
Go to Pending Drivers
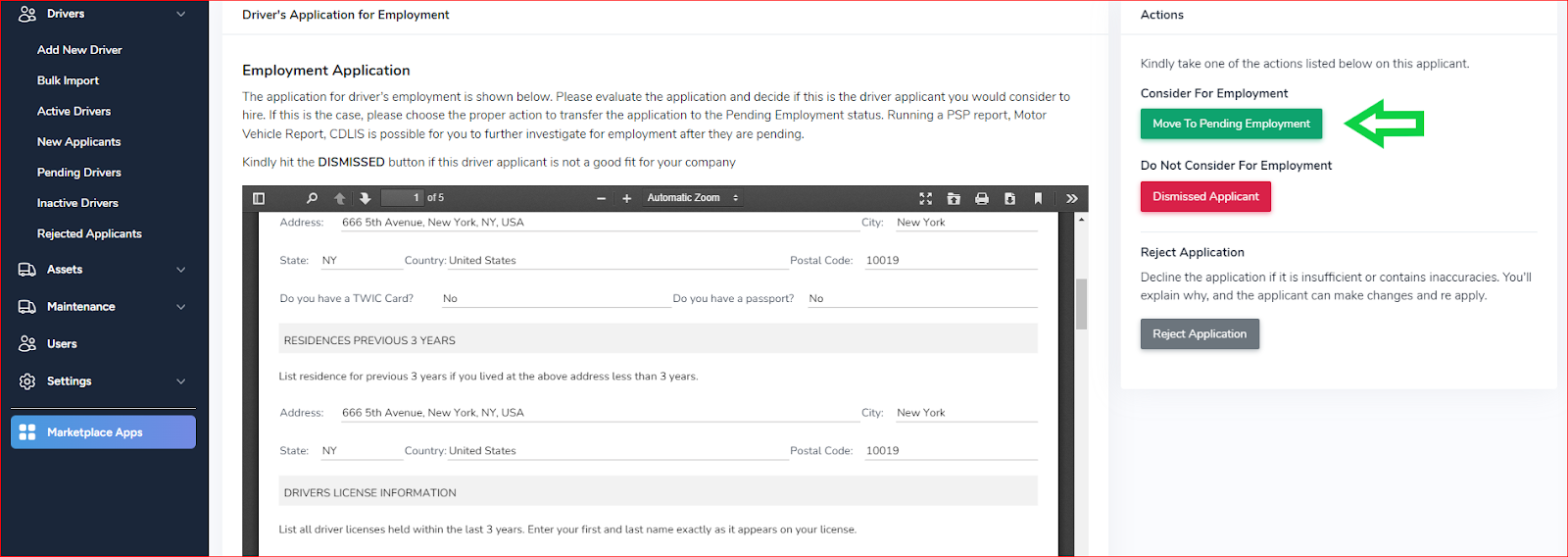[x=78, y=173]
